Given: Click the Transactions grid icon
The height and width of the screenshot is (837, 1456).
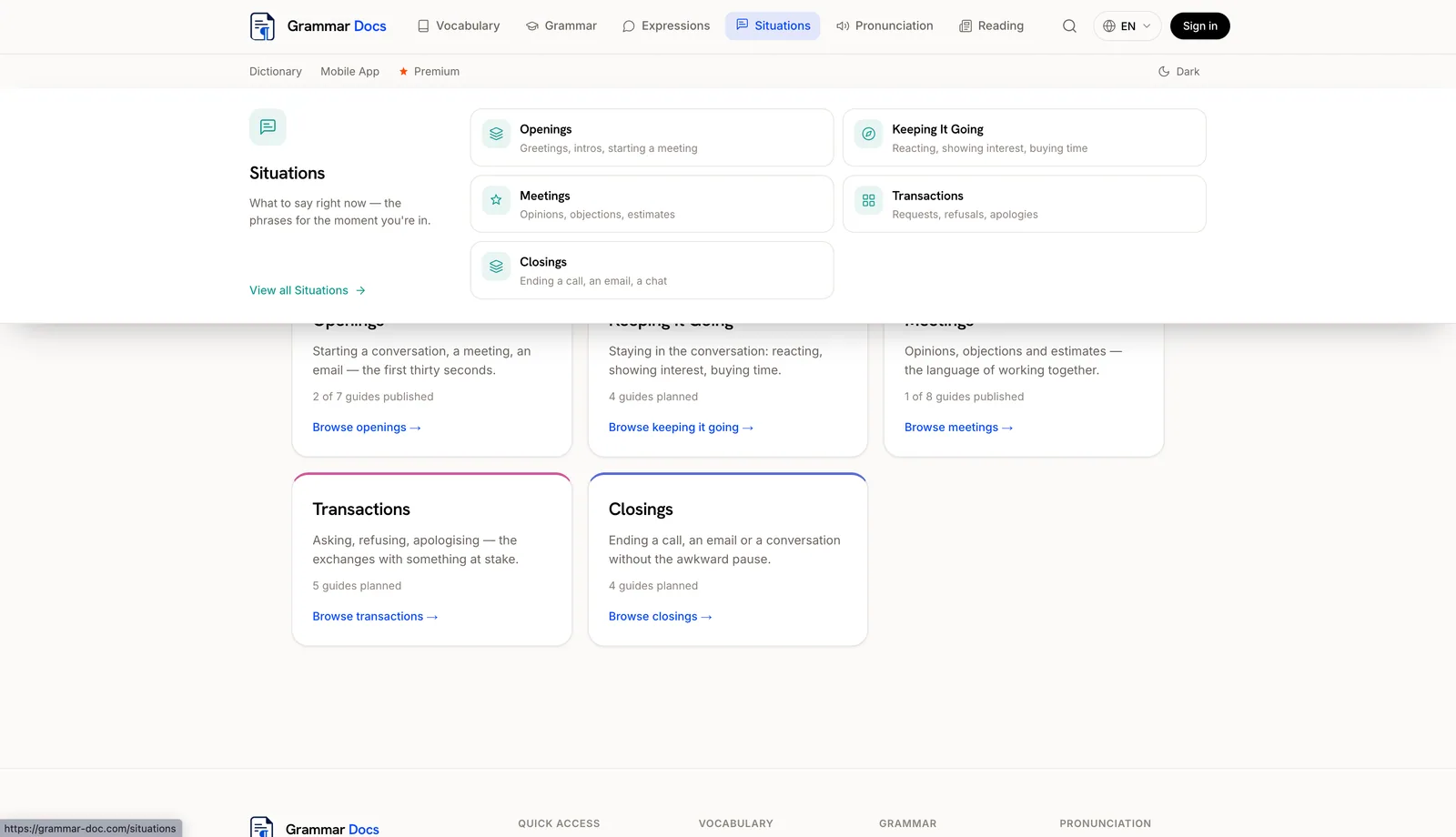Looking at the screenshot, I should pos(868,200).
